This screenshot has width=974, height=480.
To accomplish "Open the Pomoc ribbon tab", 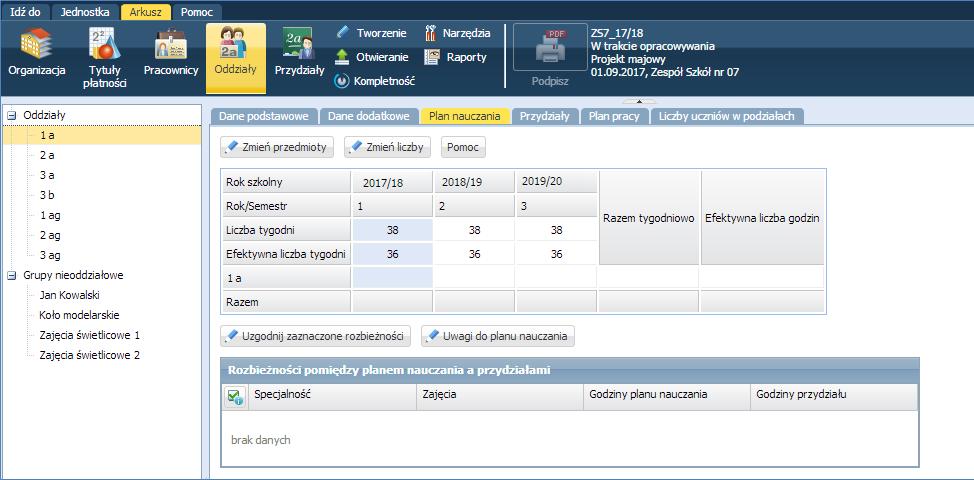I will click(x=197, y=12).
